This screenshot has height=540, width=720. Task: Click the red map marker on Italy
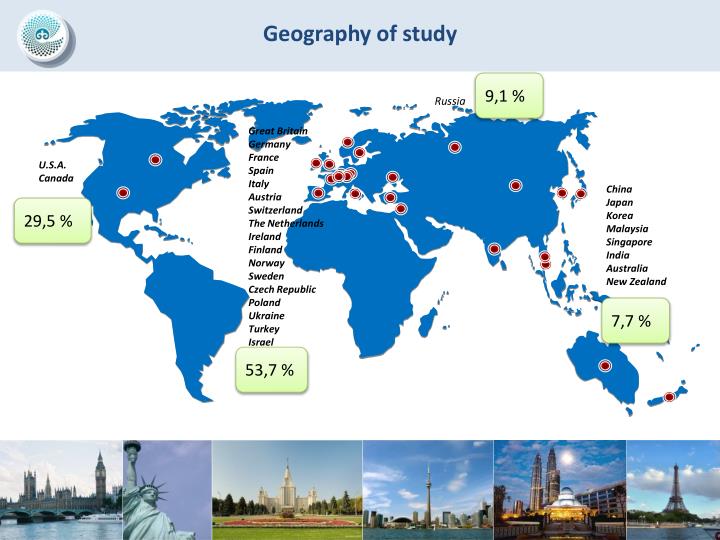click(355, 194)
